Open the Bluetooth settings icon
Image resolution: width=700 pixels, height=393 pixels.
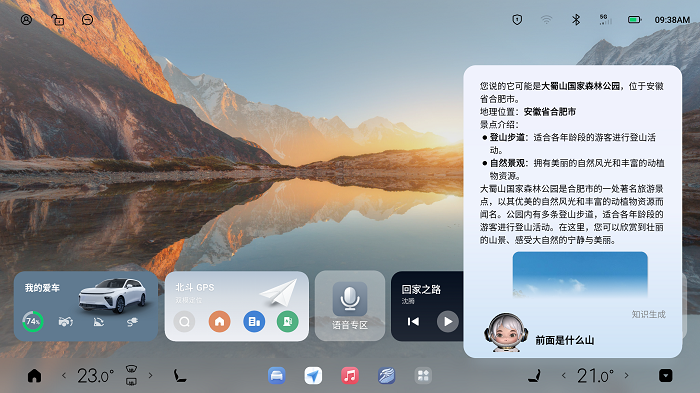576,20
